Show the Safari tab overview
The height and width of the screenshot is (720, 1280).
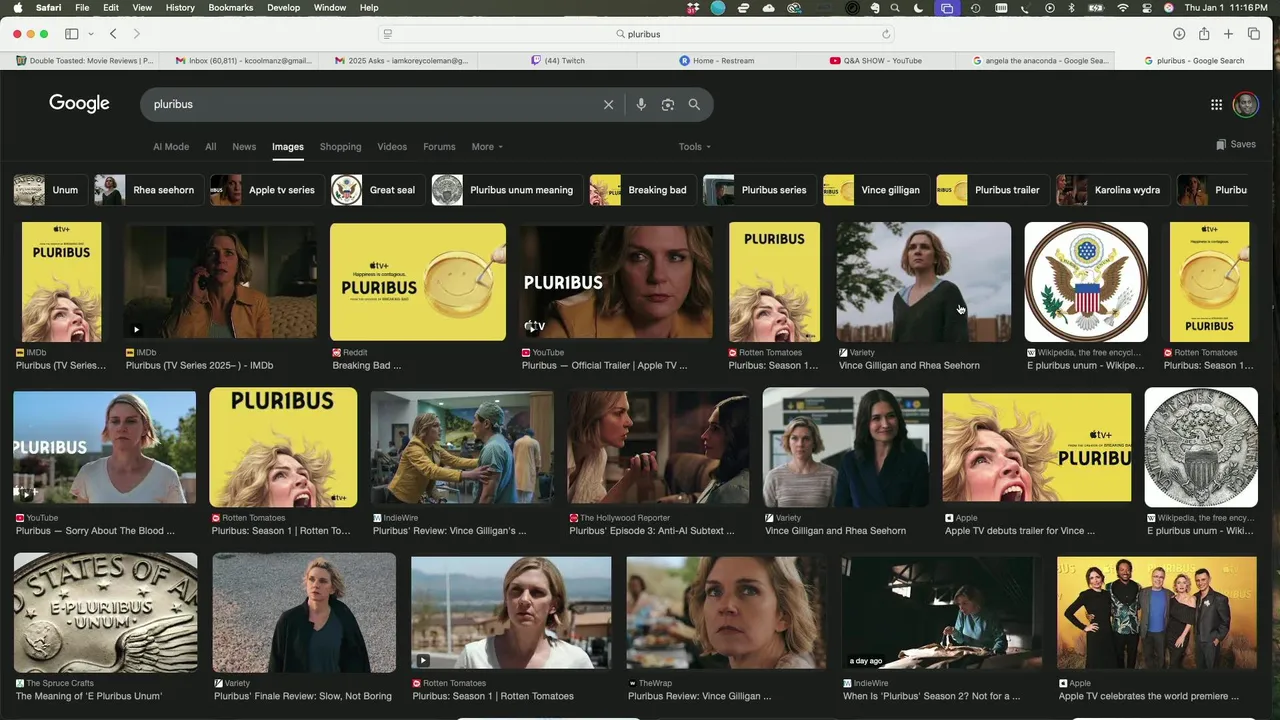tap(1254, 34)
